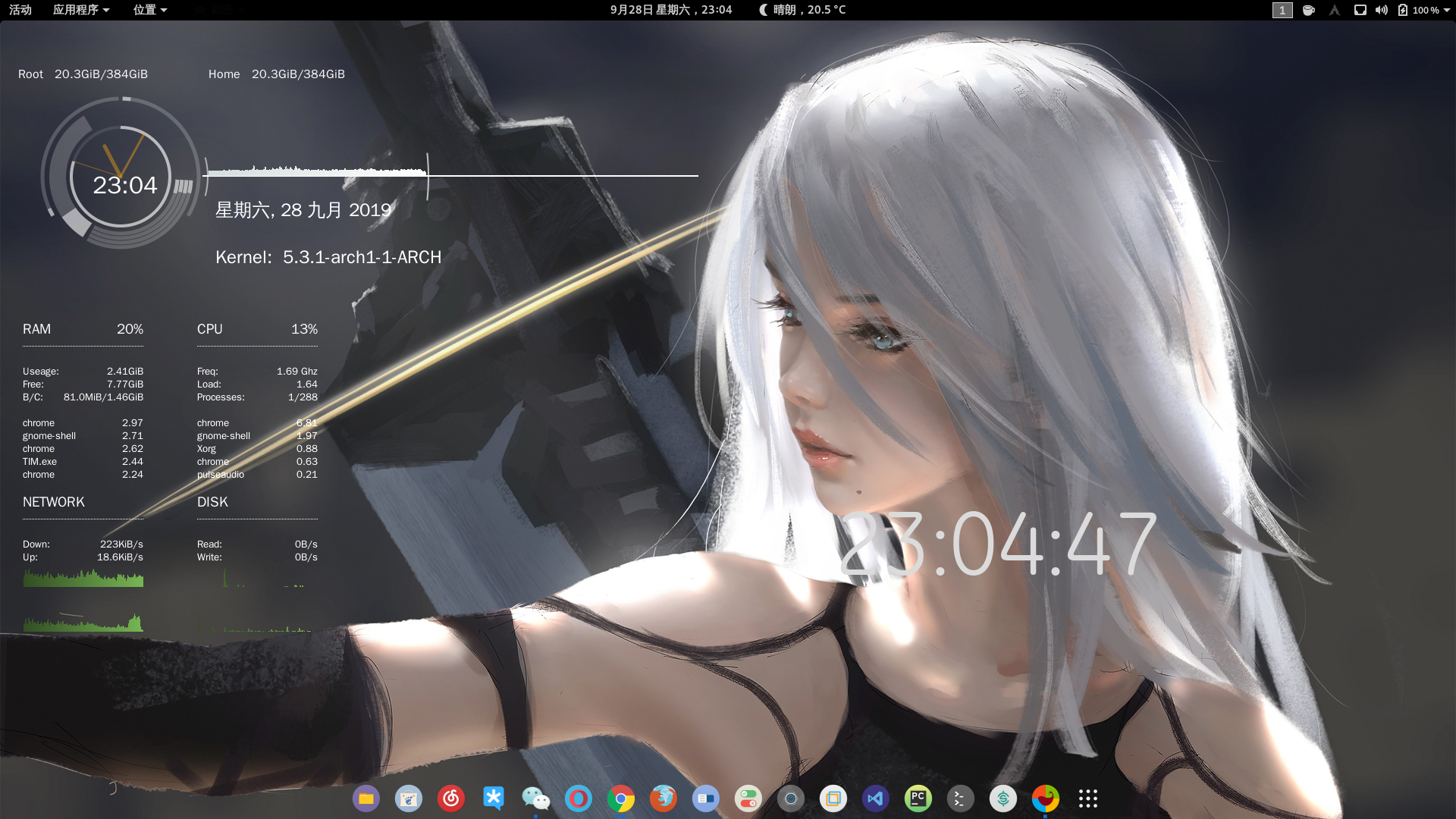Click the DISK section header
1456x819 pixels.
(x=212, y=502)
